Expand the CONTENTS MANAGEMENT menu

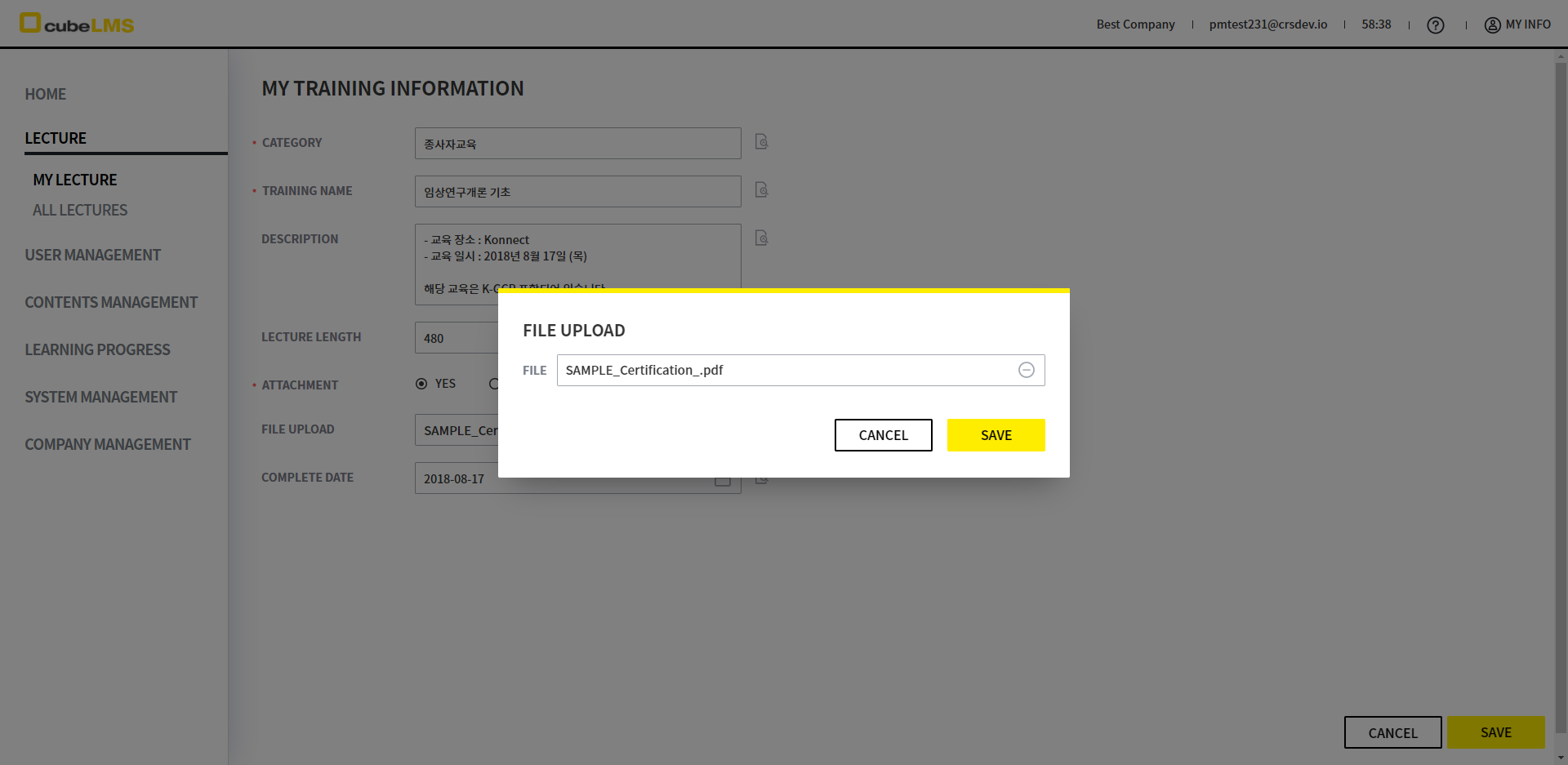pyautogui.click(x=111, y=302)
